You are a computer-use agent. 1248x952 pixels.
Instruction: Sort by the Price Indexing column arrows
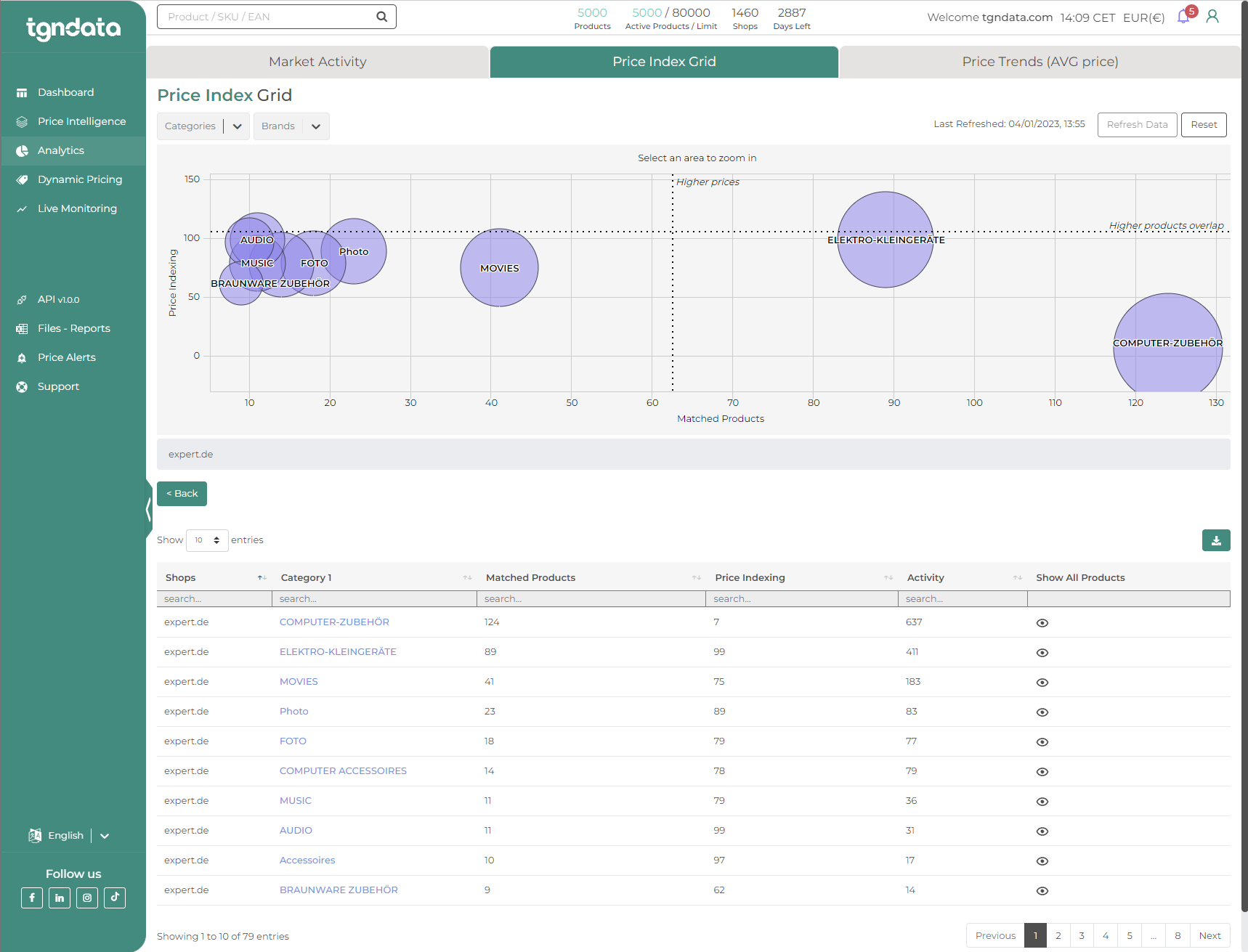tap(888, 578)
